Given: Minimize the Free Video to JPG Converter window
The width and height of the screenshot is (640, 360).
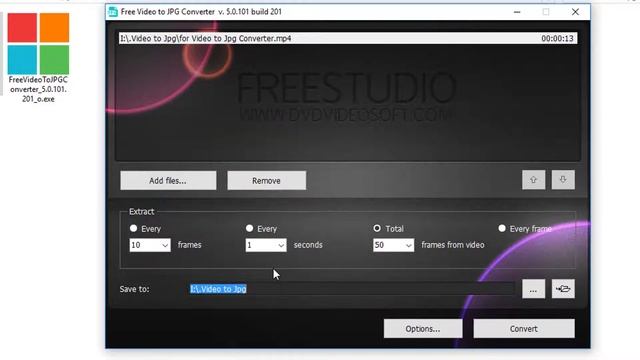Looking at the screenshot, I should pyautogui.click(x=517, y=12).
